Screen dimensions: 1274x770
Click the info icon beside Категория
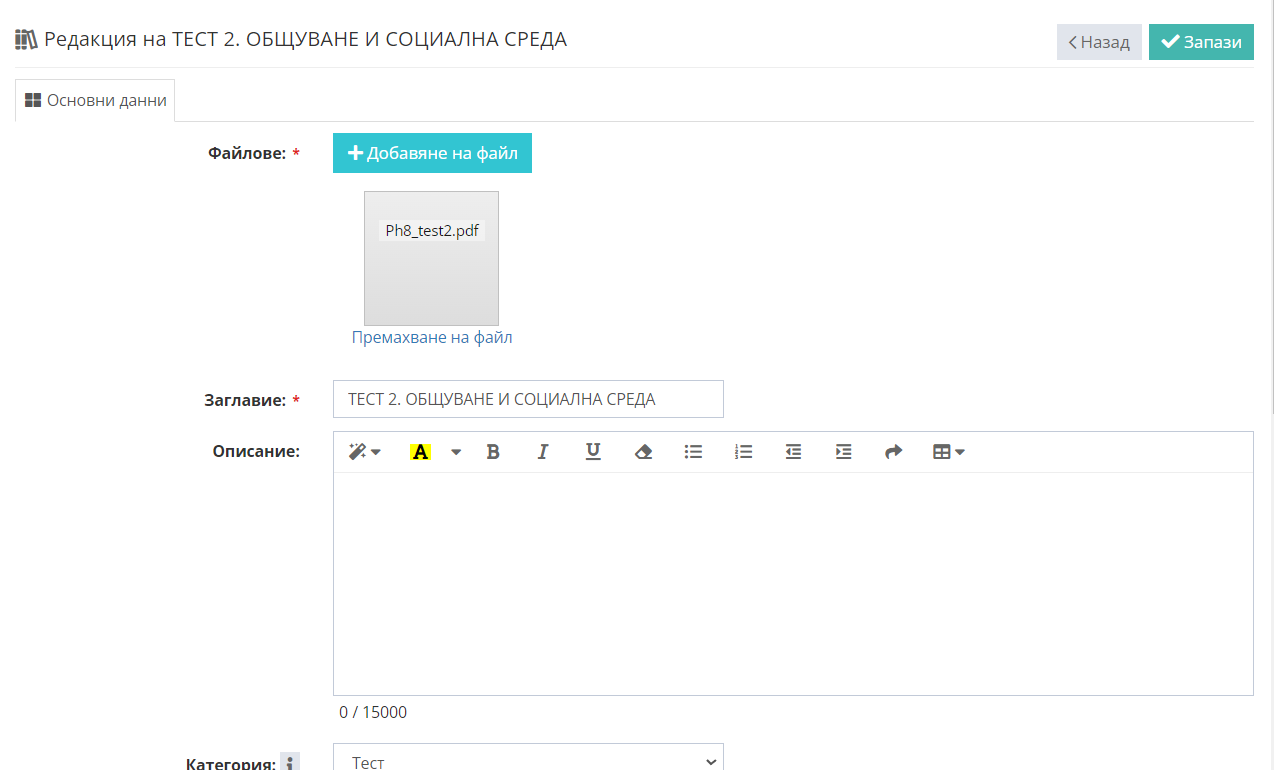289,763
